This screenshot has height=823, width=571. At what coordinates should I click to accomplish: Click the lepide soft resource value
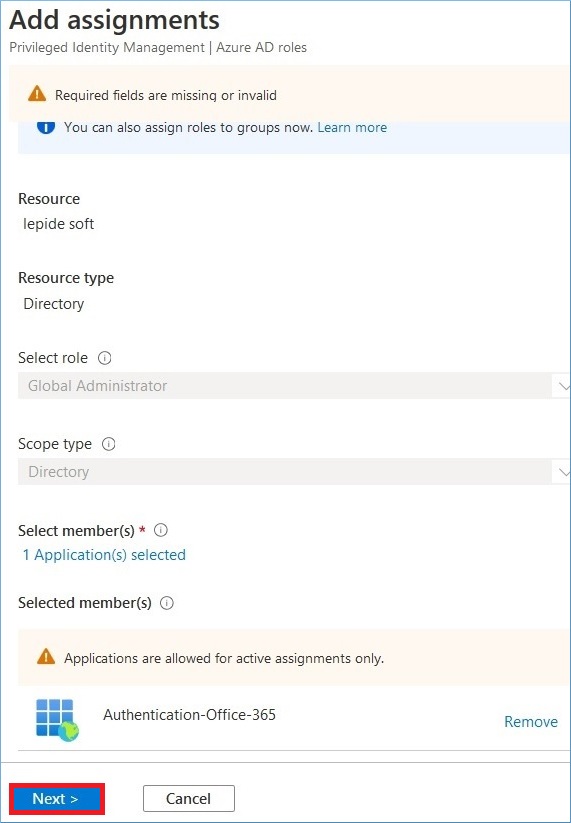coord(59,224)
